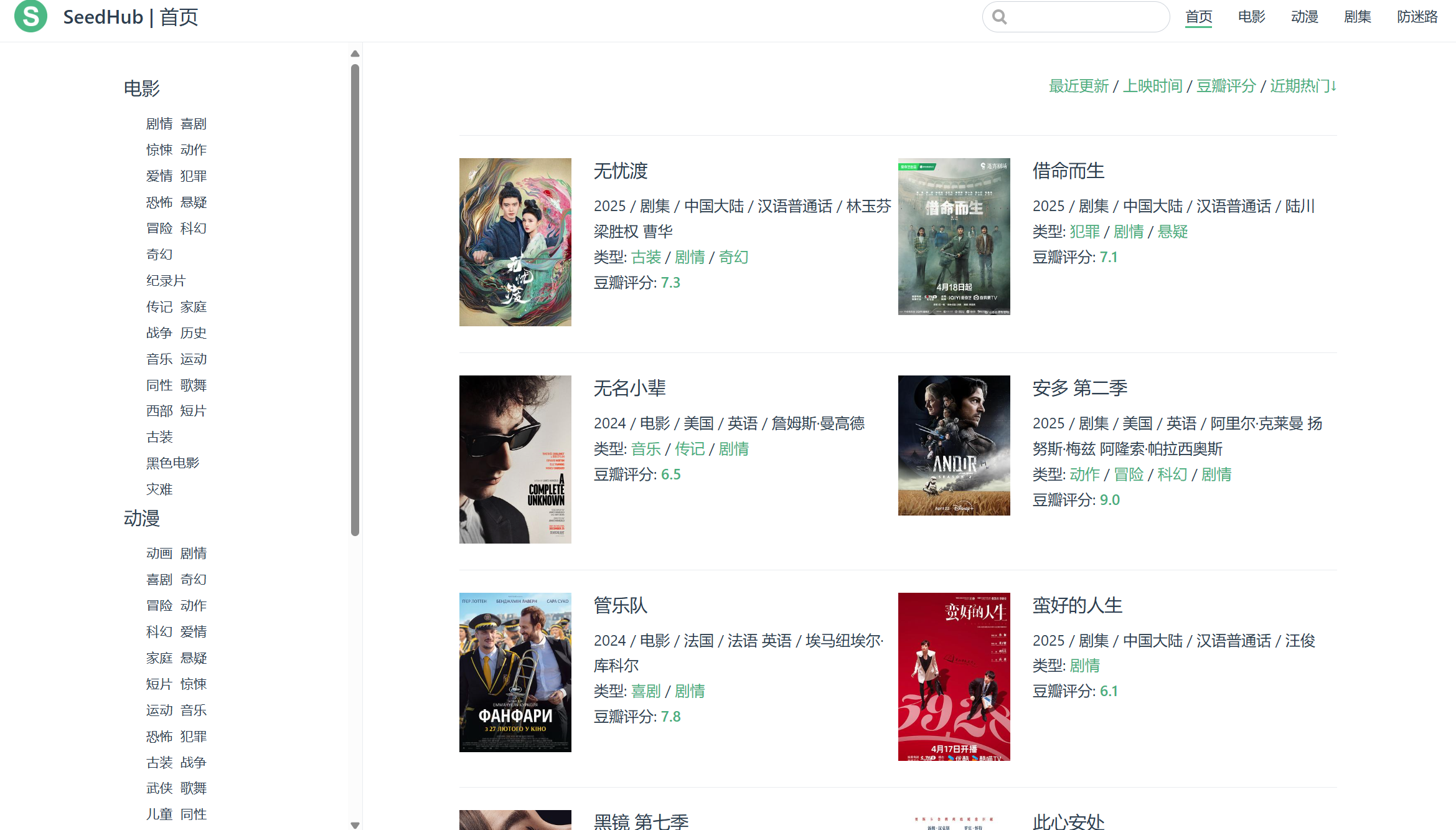Select 传记 in sidebar 电影 list
1456x830 pixels.
coord(159,307)
